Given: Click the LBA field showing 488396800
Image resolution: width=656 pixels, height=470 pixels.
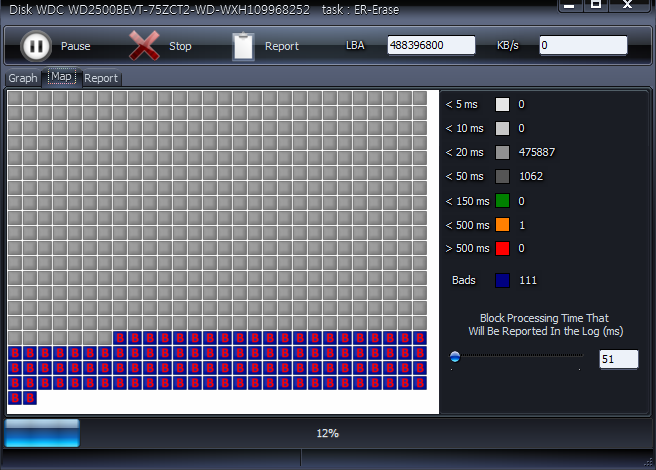Looking at the screenshot, I should [x=431, y=45].
